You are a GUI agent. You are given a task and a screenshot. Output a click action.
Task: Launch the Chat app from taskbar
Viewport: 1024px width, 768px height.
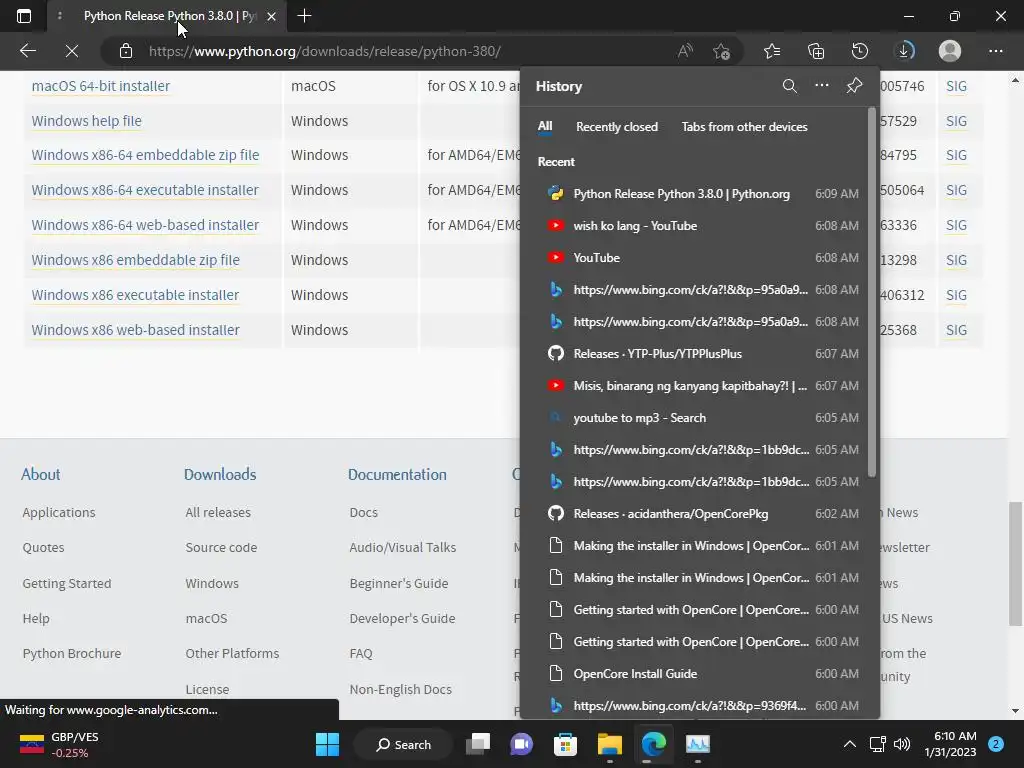[x=521, y=744]
